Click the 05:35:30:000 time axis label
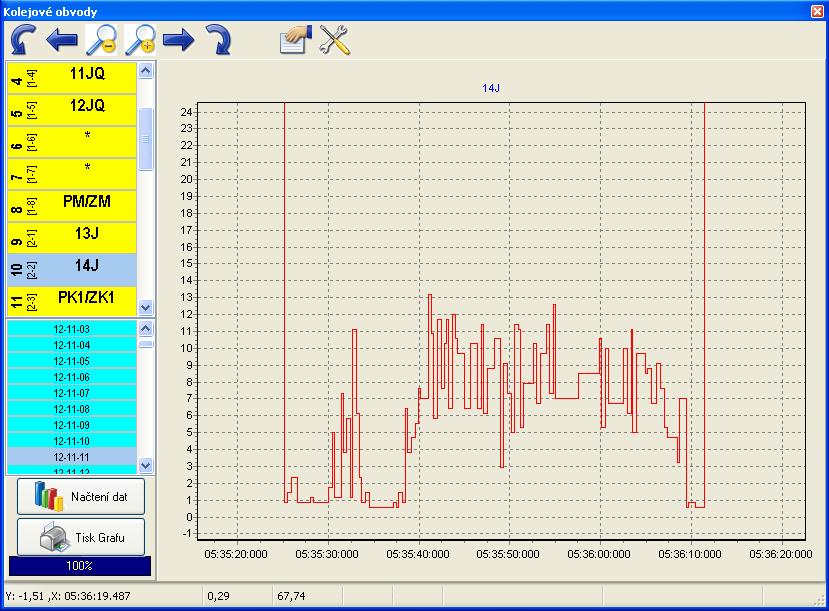This screenshot has width=829, height=611. coord(327,554)
